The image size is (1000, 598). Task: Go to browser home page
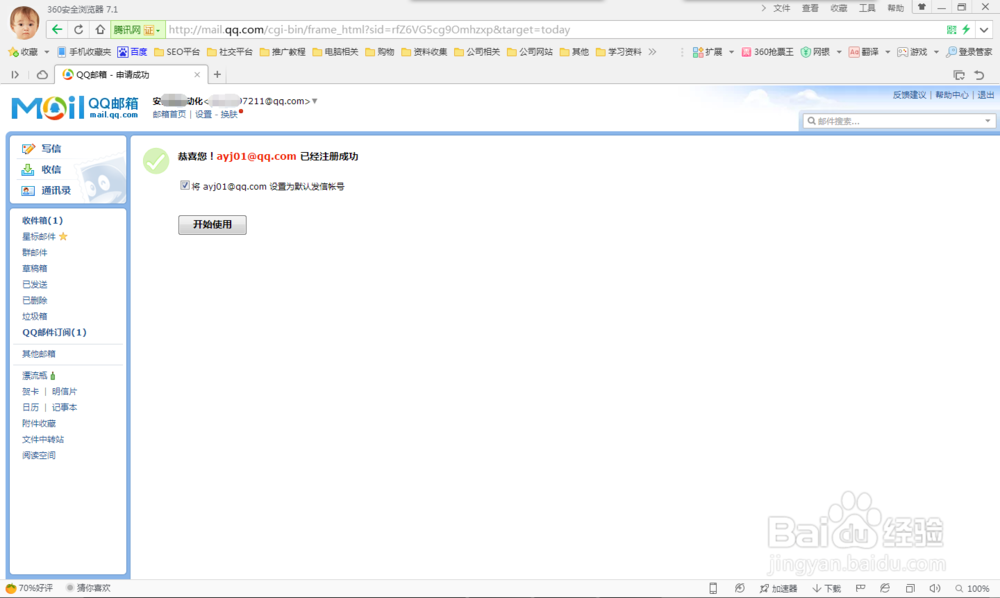100,29
